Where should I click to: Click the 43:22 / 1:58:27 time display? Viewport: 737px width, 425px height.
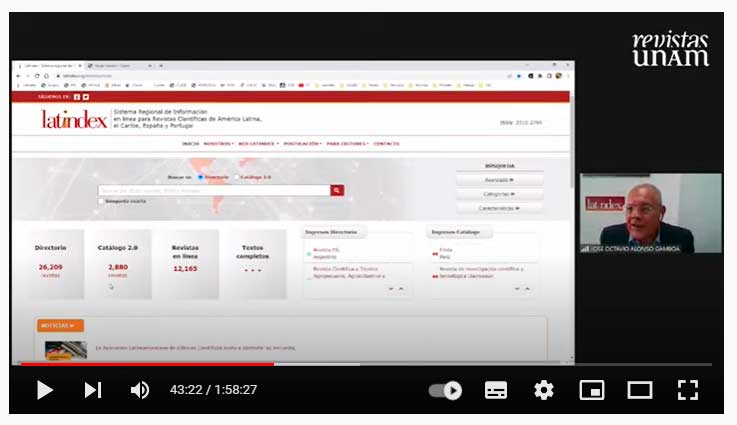(x=213, y=390)
